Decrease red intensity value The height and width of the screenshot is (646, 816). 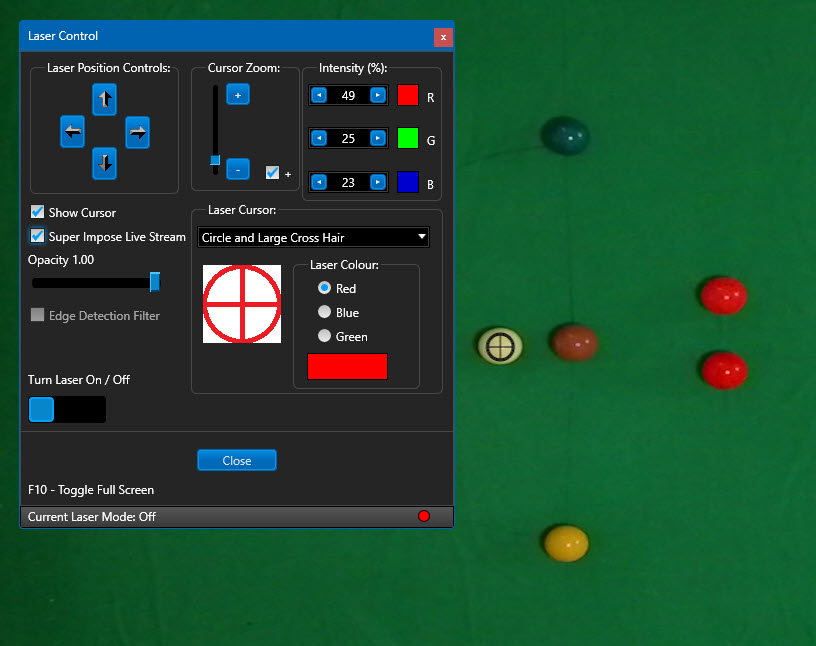319,95
